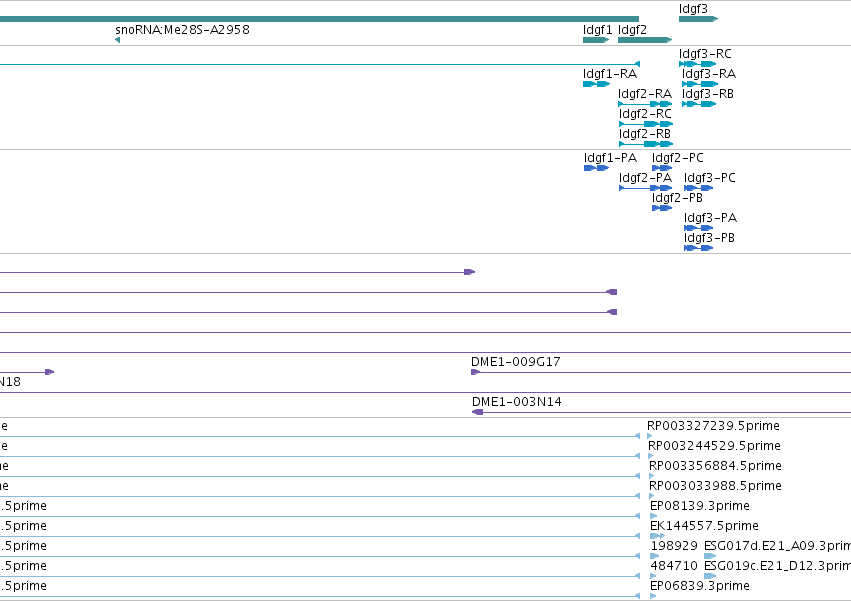
Task: Select RP003244529.5prime feature label
Action: tap(714, 446)
